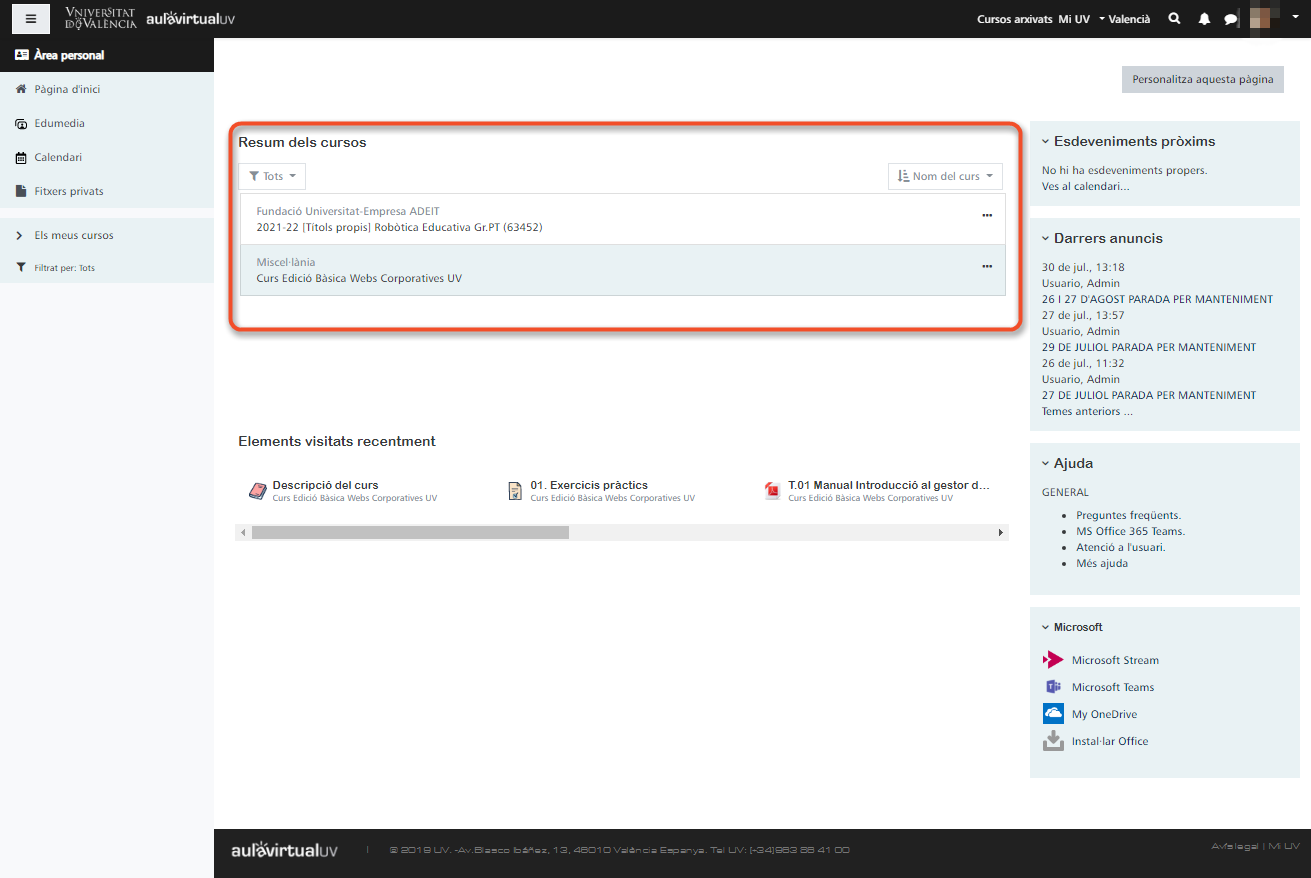The image size is (1311, 878).
Task: Click the My OneDrive cloud icon
Action: [x=1053, y=714]
